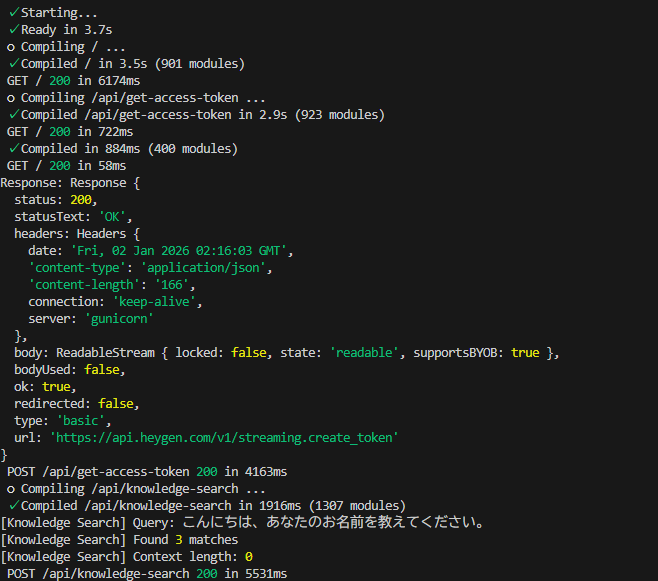Open the api.heygen.com streaming.create_token URL
658x581 pixels.
pos(224,438)
